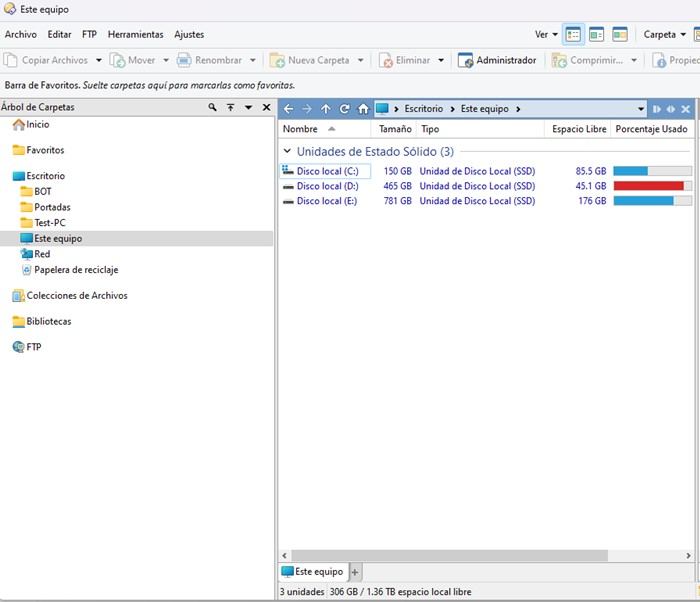Open the folder tree header dropdown arrow
This screenshot has width=700, height=602.
[x=249, y=107]
